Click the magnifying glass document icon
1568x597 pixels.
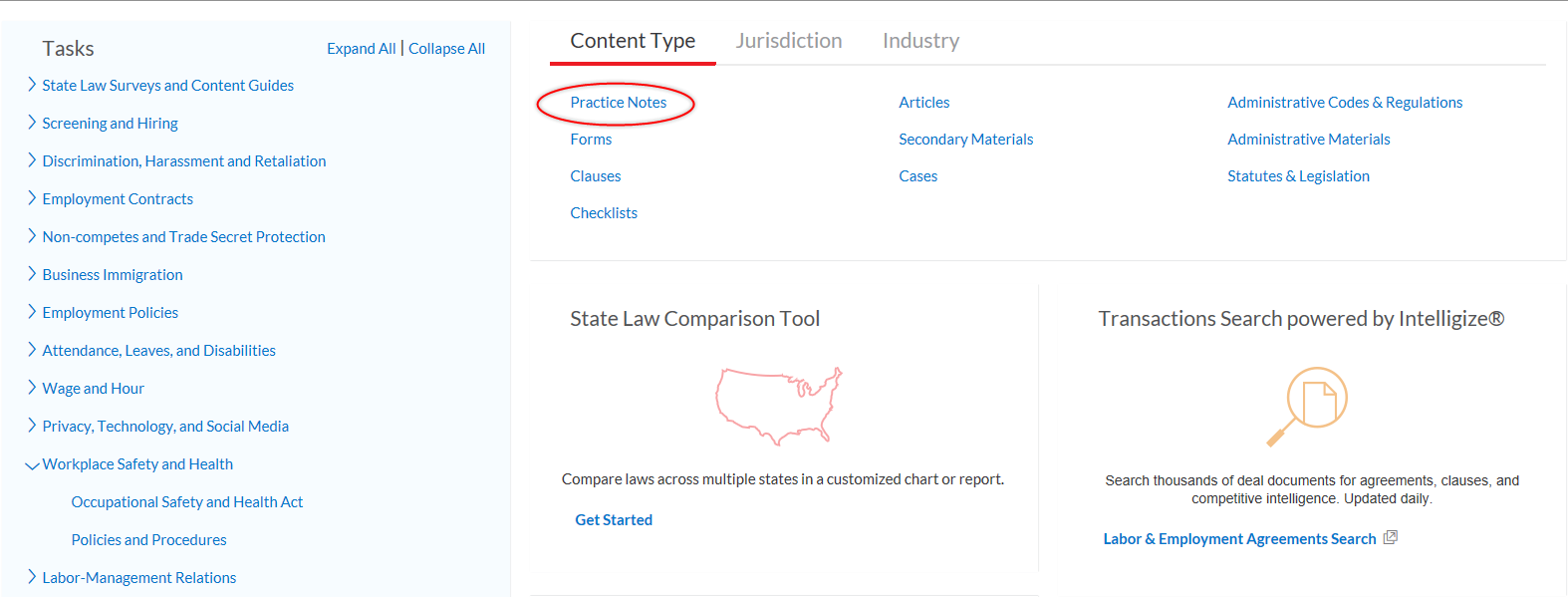[1307, 406]
